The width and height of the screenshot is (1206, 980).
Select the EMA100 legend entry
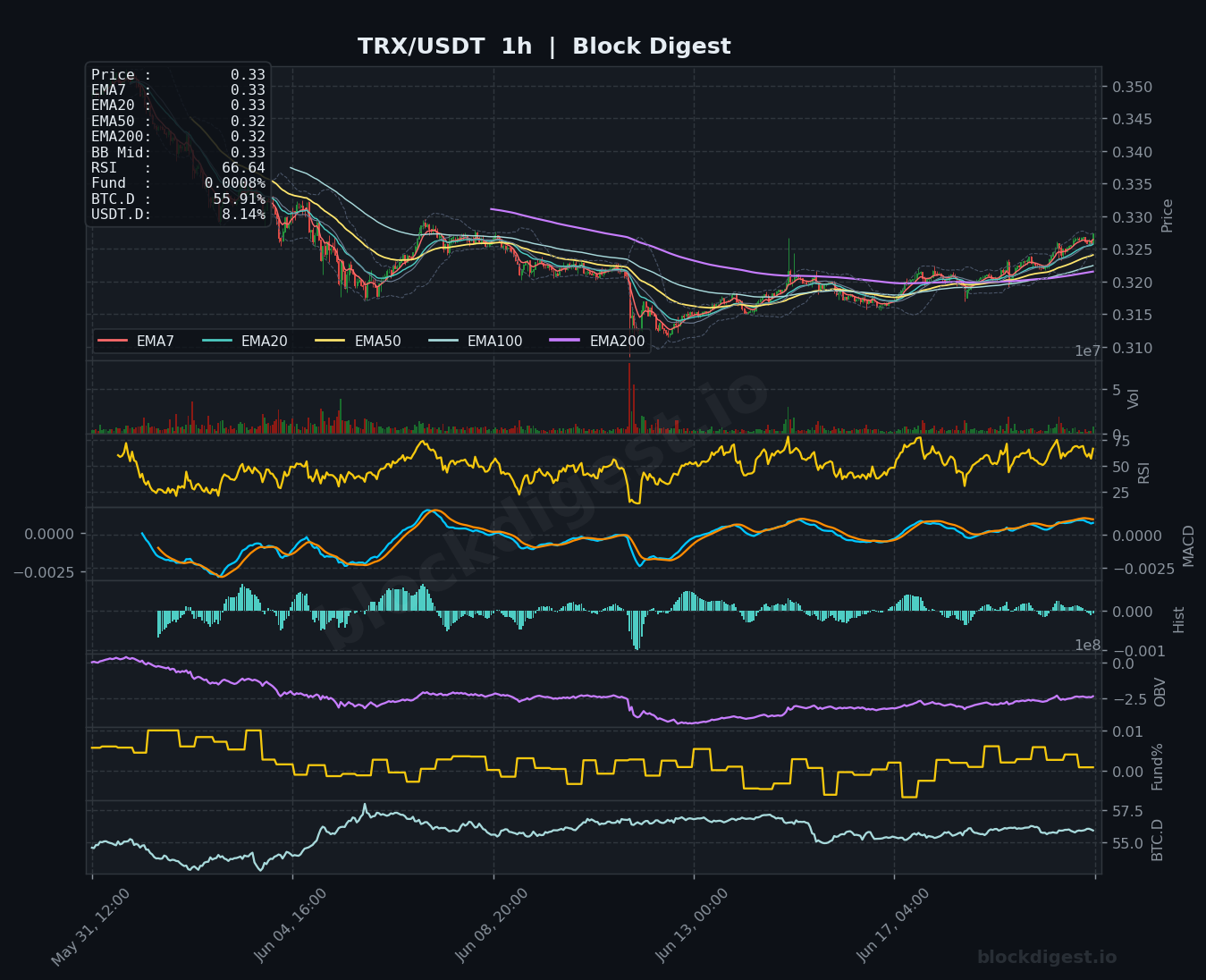tap(476, 341)
